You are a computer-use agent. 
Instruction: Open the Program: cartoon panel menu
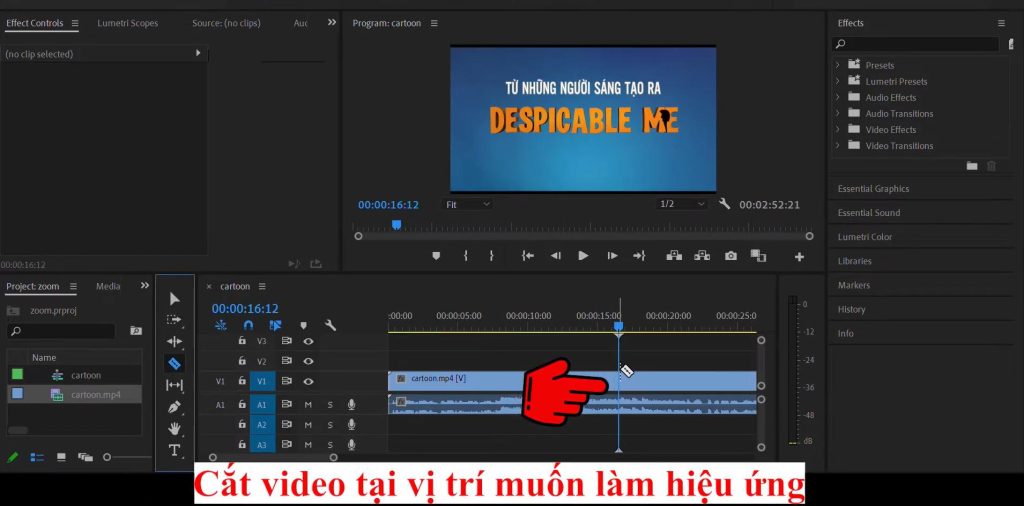coord(434,23)
